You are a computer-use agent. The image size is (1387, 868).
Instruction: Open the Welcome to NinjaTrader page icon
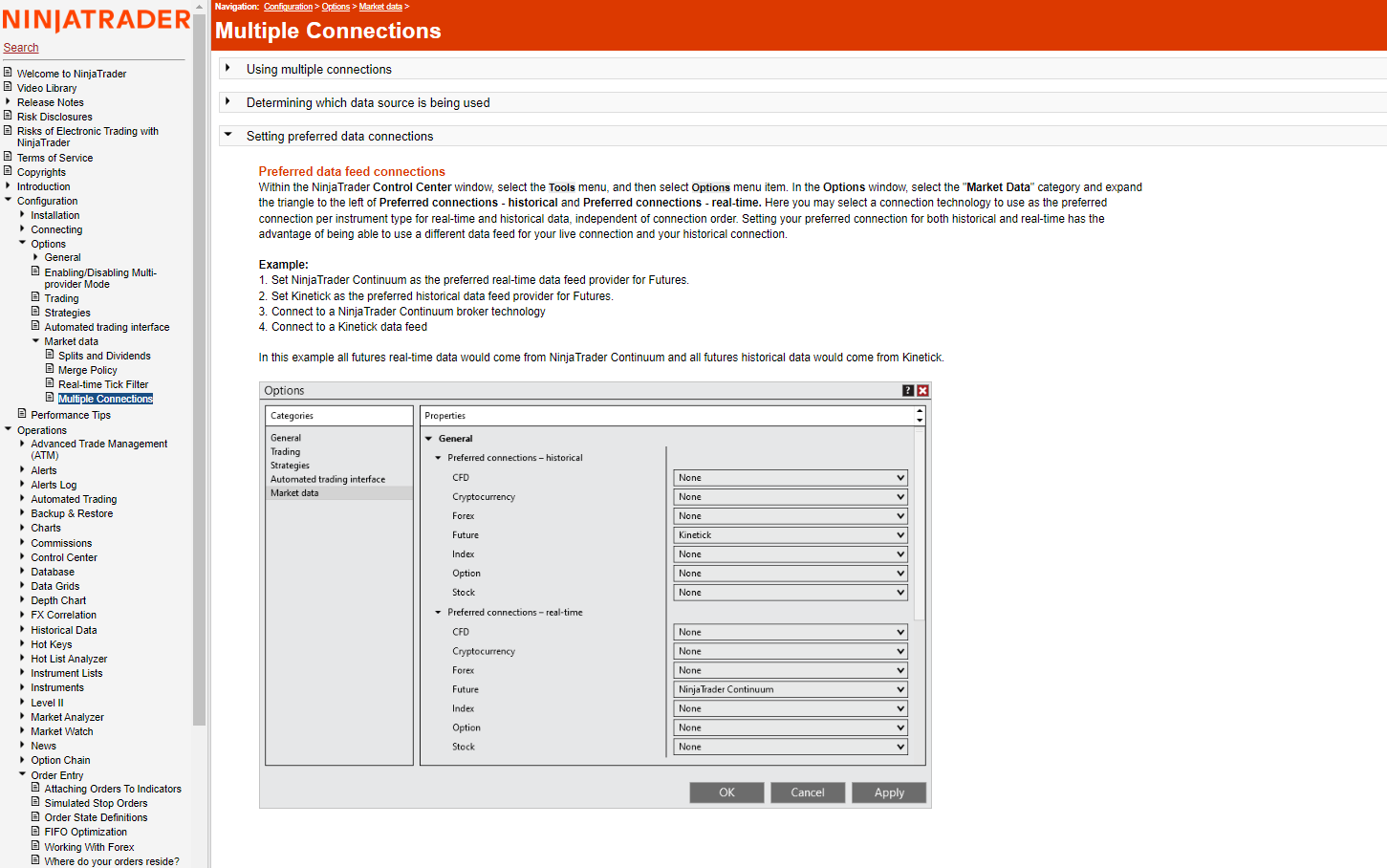[x=8, y=73]
